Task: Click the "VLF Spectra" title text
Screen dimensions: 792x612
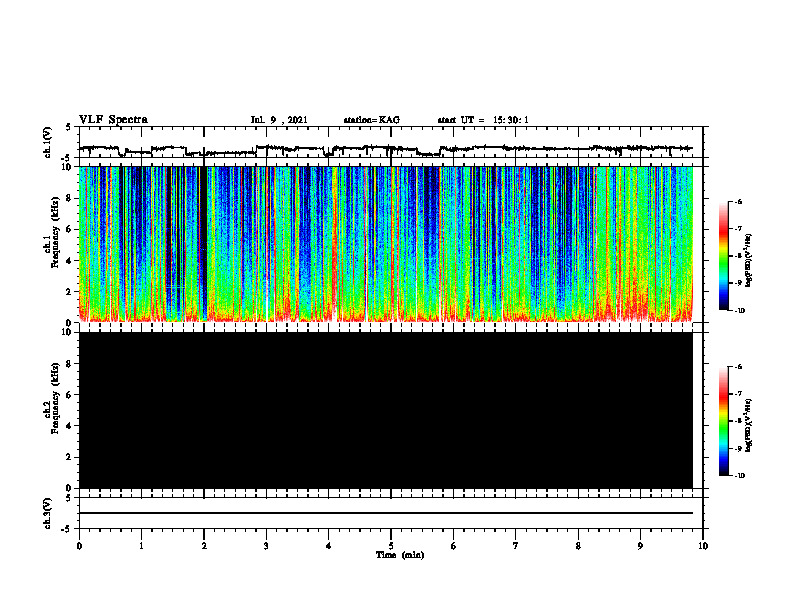Action: [x=113, y=120]
